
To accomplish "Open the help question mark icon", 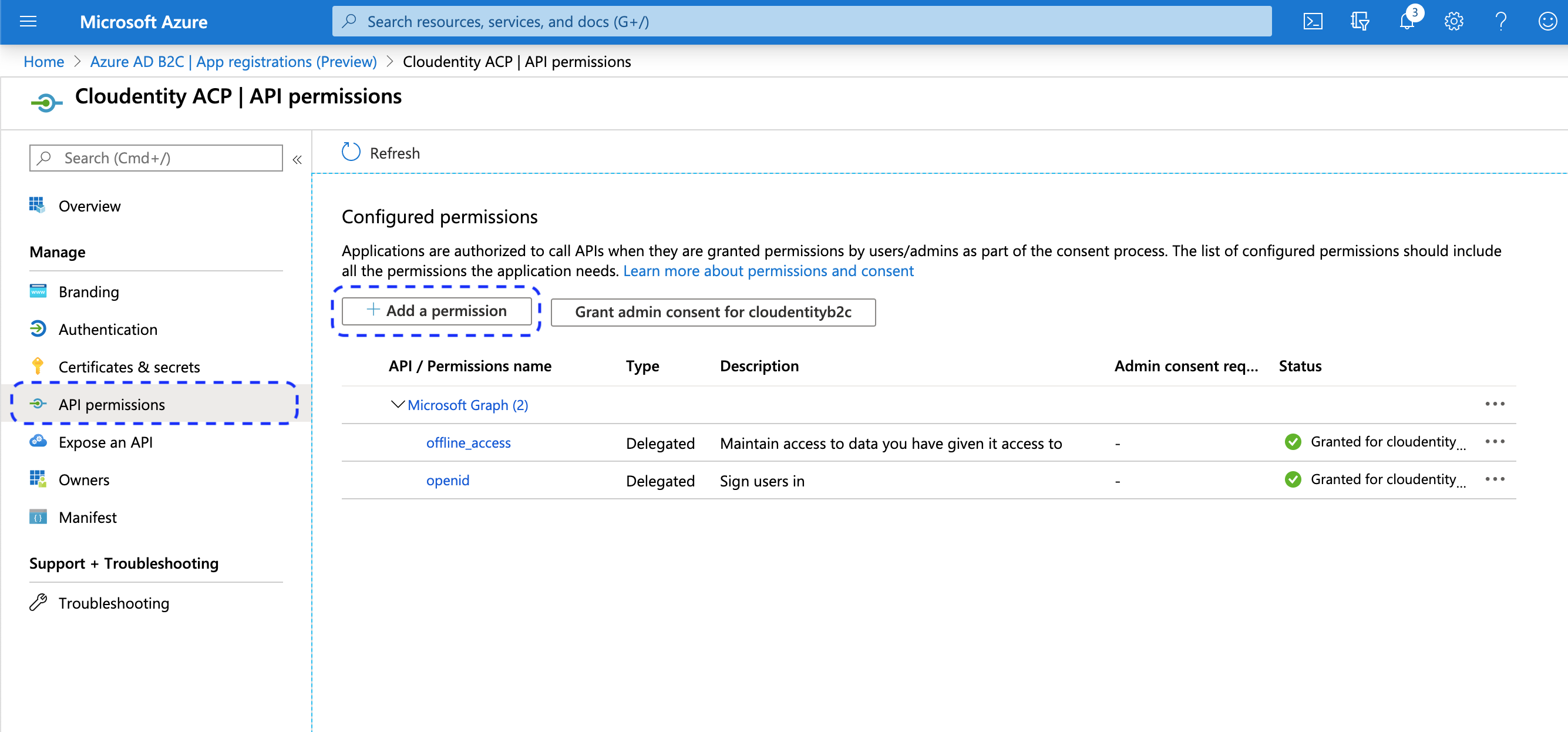I will (1500, 22).
